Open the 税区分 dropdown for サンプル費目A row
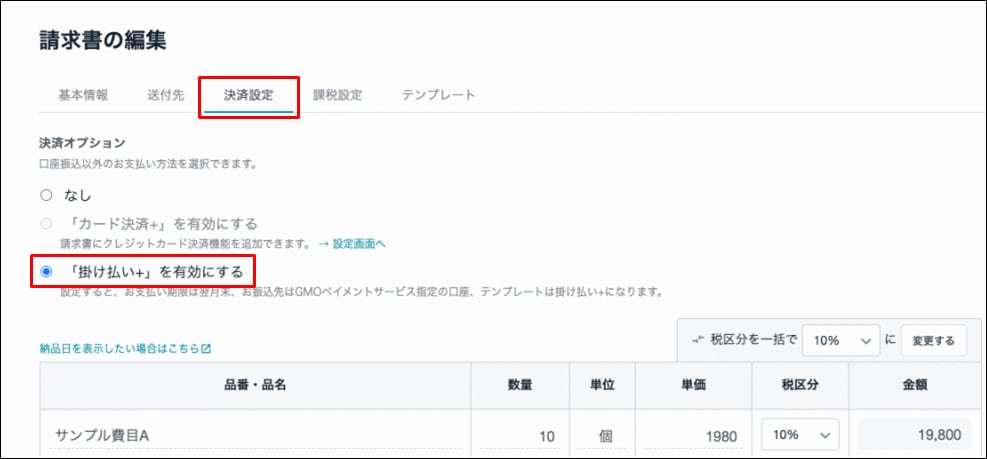The image size is (987, 459). 800,435
